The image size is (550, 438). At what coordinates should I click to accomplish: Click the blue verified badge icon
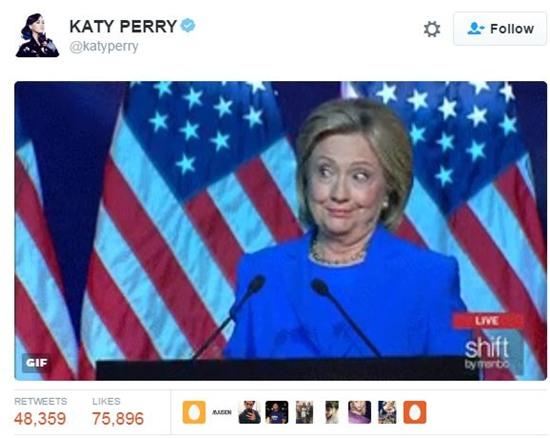[188, 26]
